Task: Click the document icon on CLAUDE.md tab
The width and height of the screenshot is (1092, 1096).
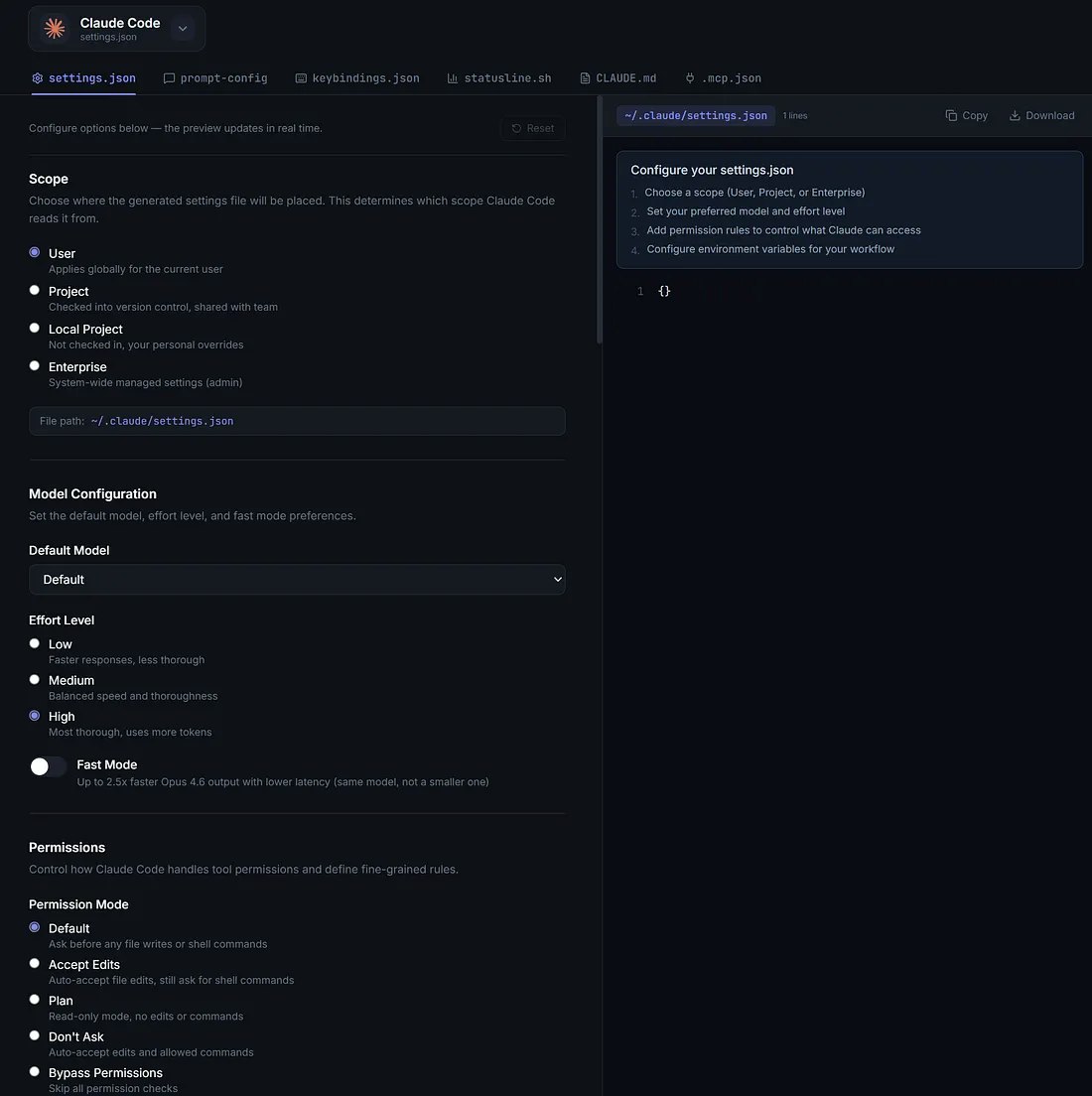Action: (583, 77)
